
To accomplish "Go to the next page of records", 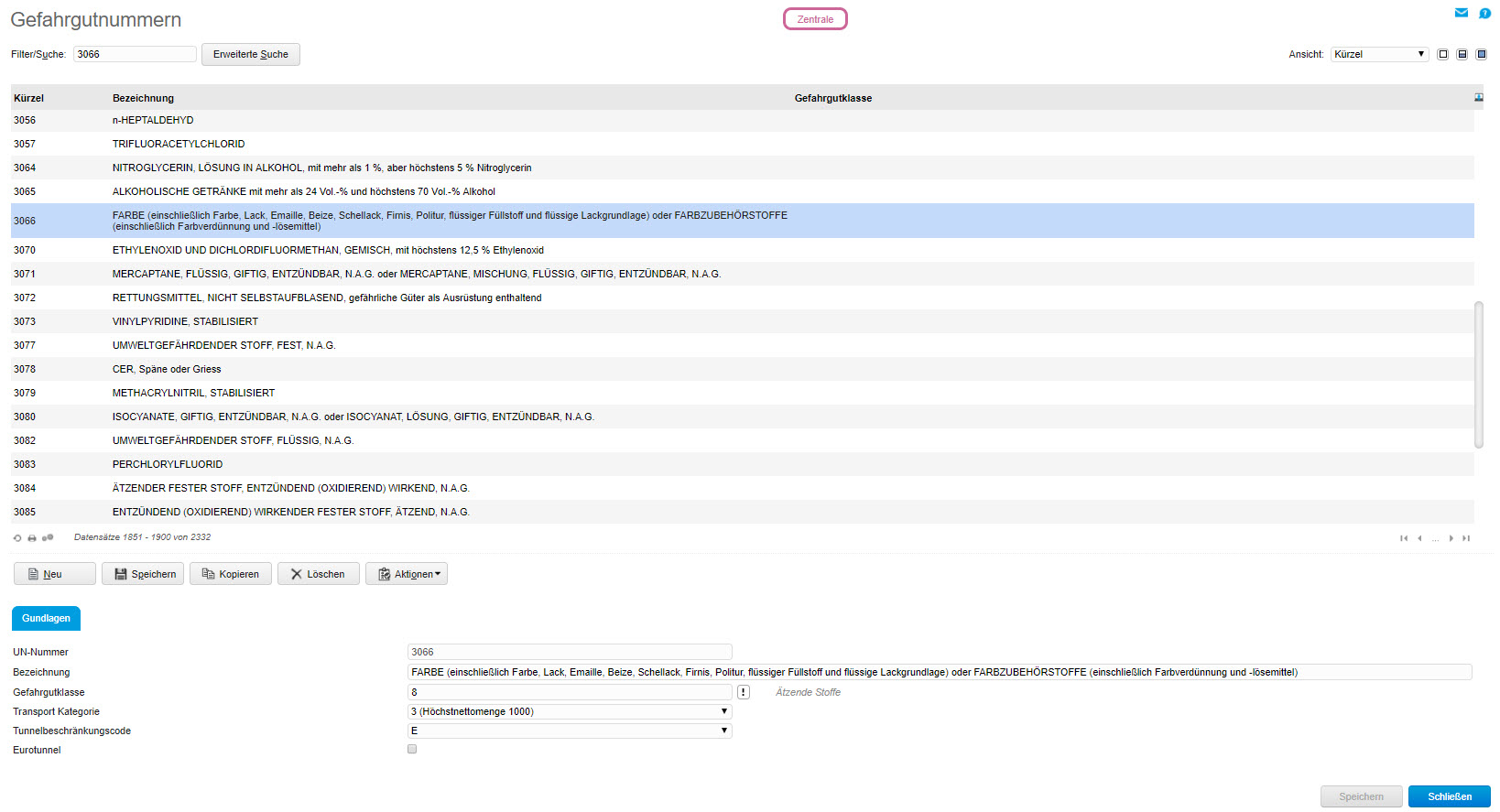I will [x=1451, y=538].
